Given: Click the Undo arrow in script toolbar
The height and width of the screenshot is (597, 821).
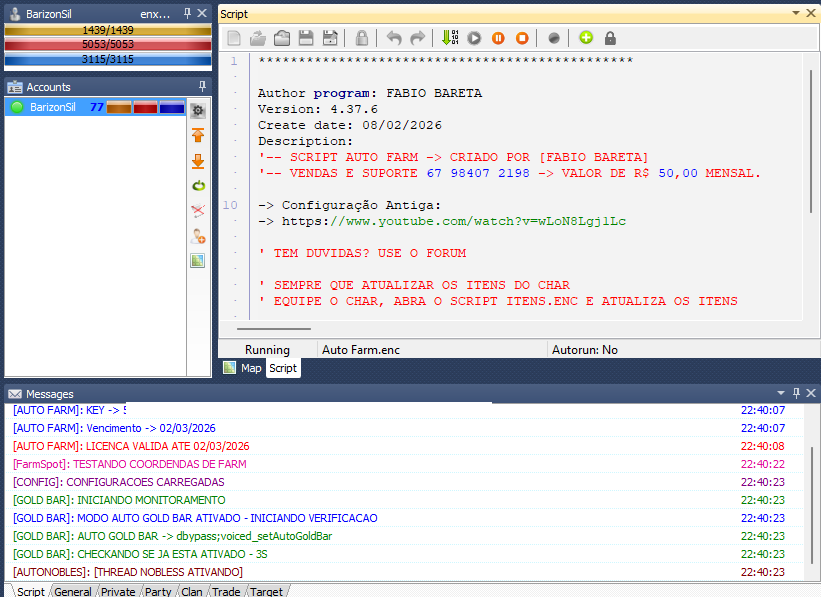Looking at the screenshot, I should point(394,38).
